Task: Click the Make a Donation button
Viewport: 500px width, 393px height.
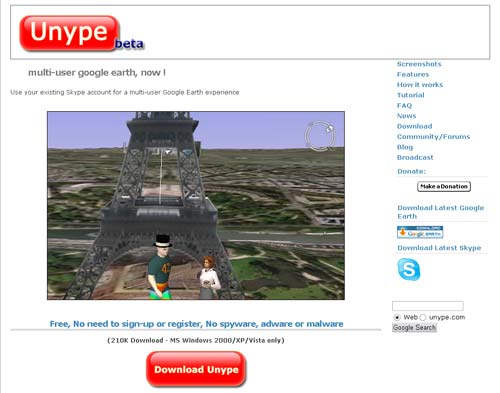Action: click(444, 186)
